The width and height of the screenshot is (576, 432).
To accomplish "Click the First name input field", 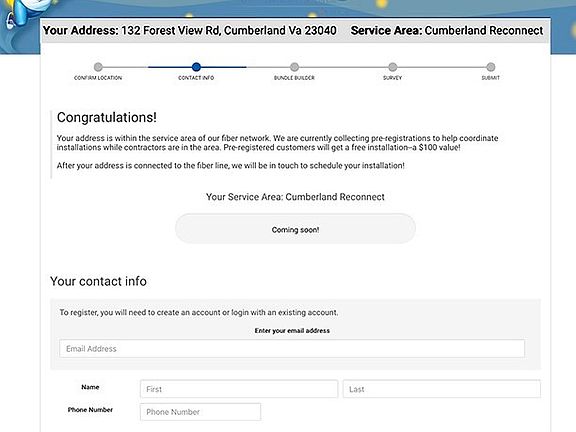I will point(239,389).
